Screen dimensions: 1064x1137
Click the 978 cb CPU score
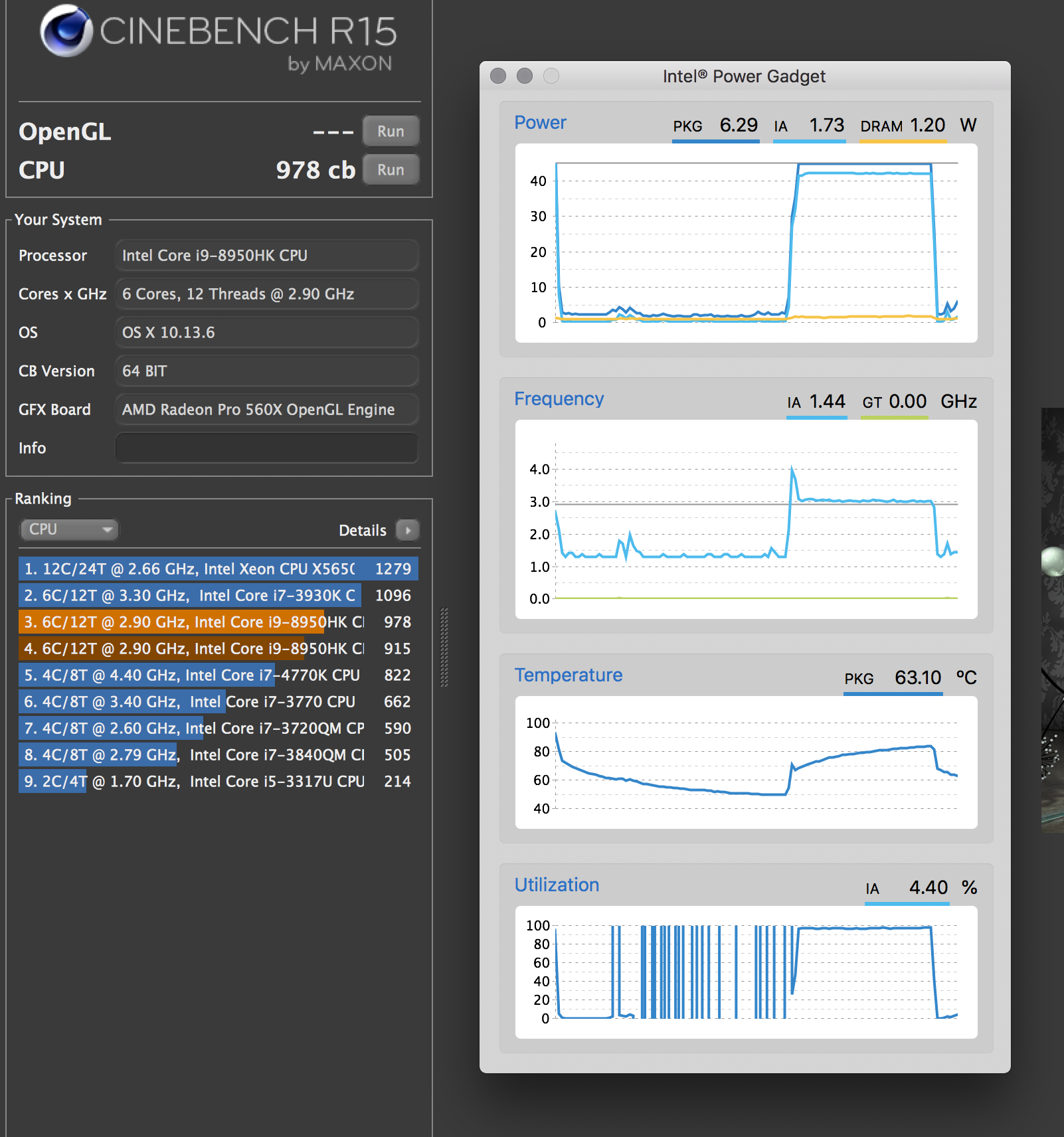click(x=315, y=170)
